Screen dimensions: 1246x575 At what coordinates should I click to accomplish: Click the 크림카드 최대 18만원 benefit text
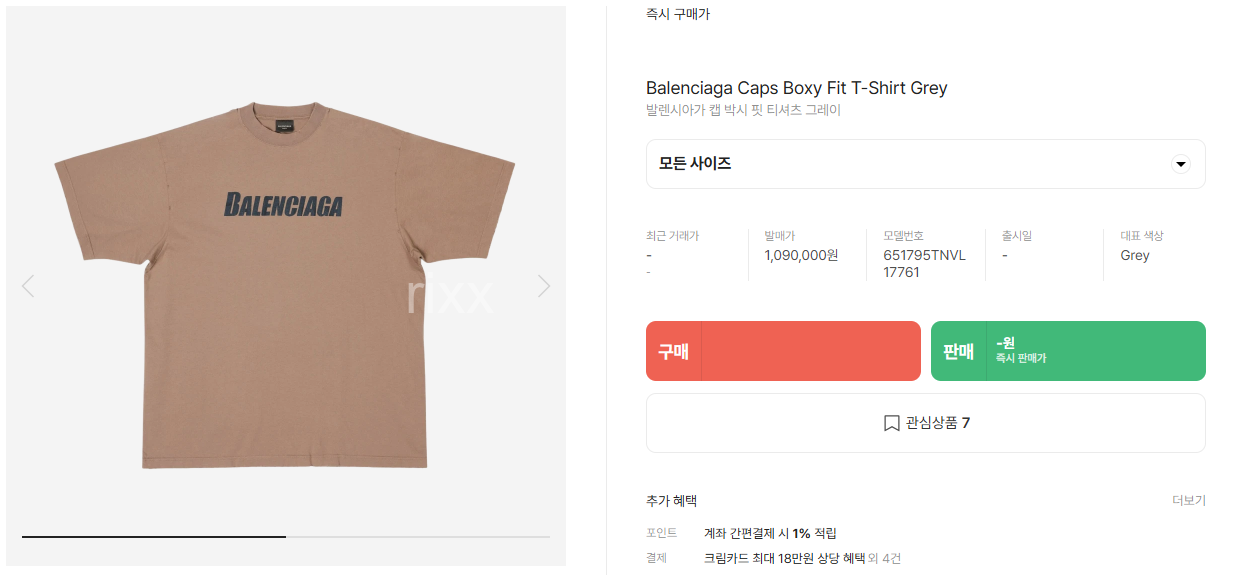coord(783,558)
